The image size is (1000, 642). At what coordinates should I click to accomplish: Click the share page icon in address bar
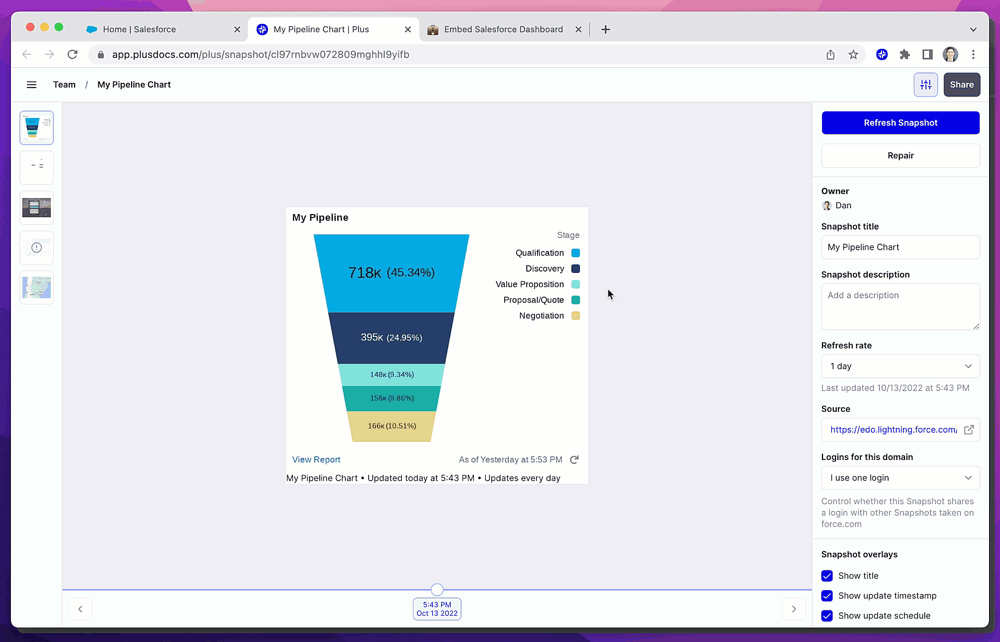(x=830, y=55)
